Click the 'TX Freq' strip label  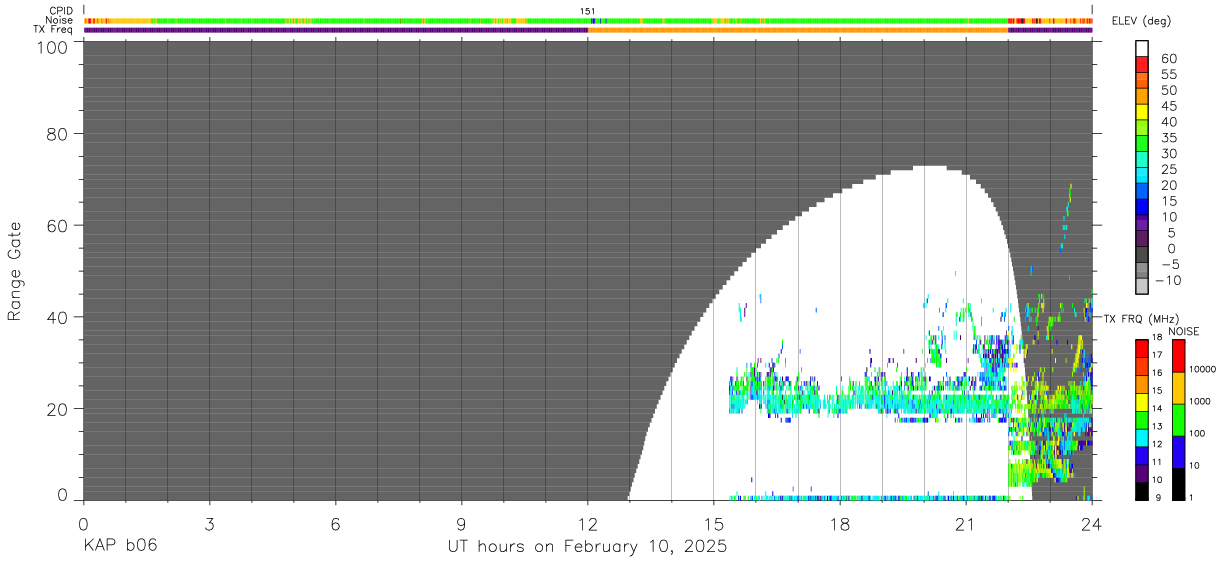53,29
